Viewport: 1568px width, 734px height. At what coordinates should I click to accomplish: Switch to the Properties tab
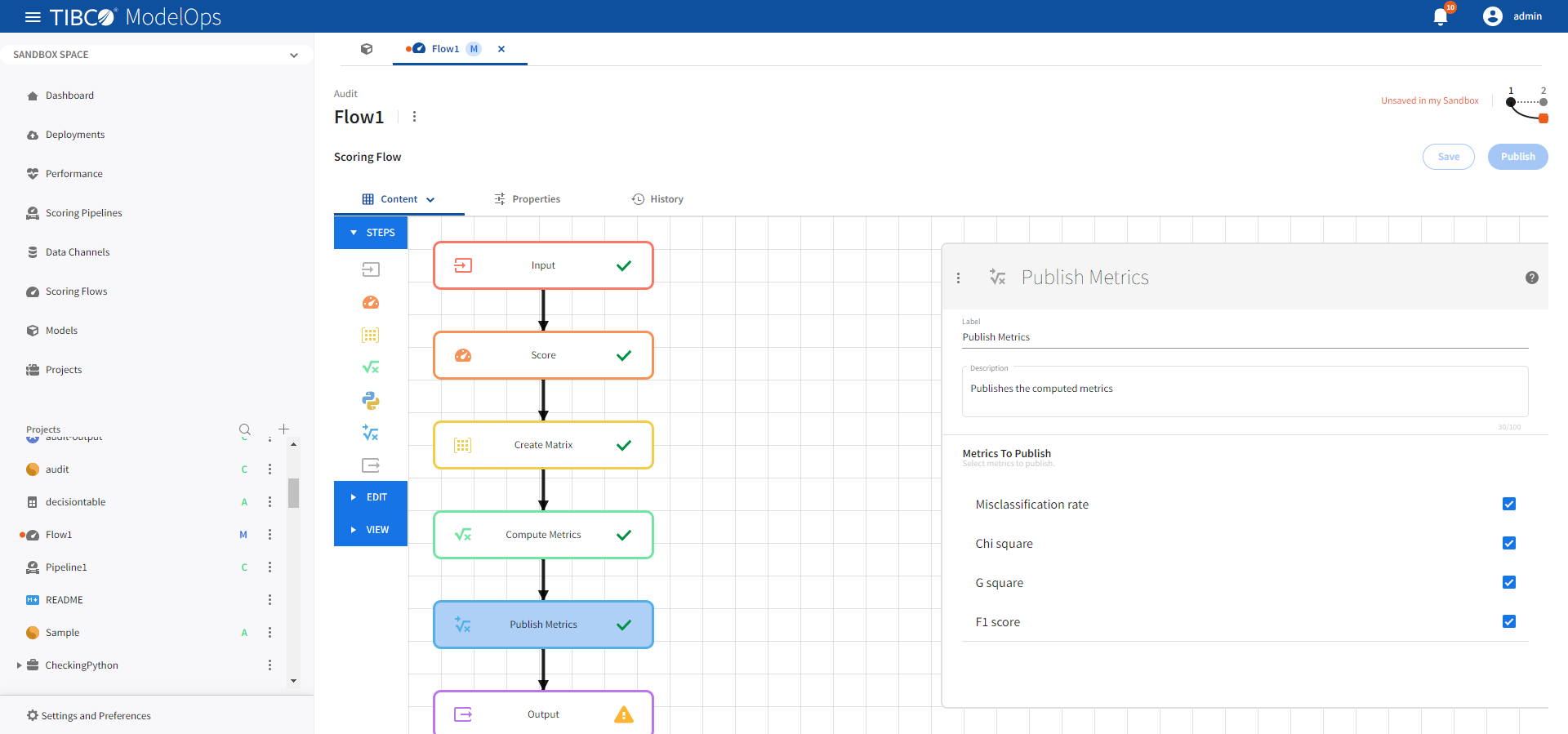[528, 199]
